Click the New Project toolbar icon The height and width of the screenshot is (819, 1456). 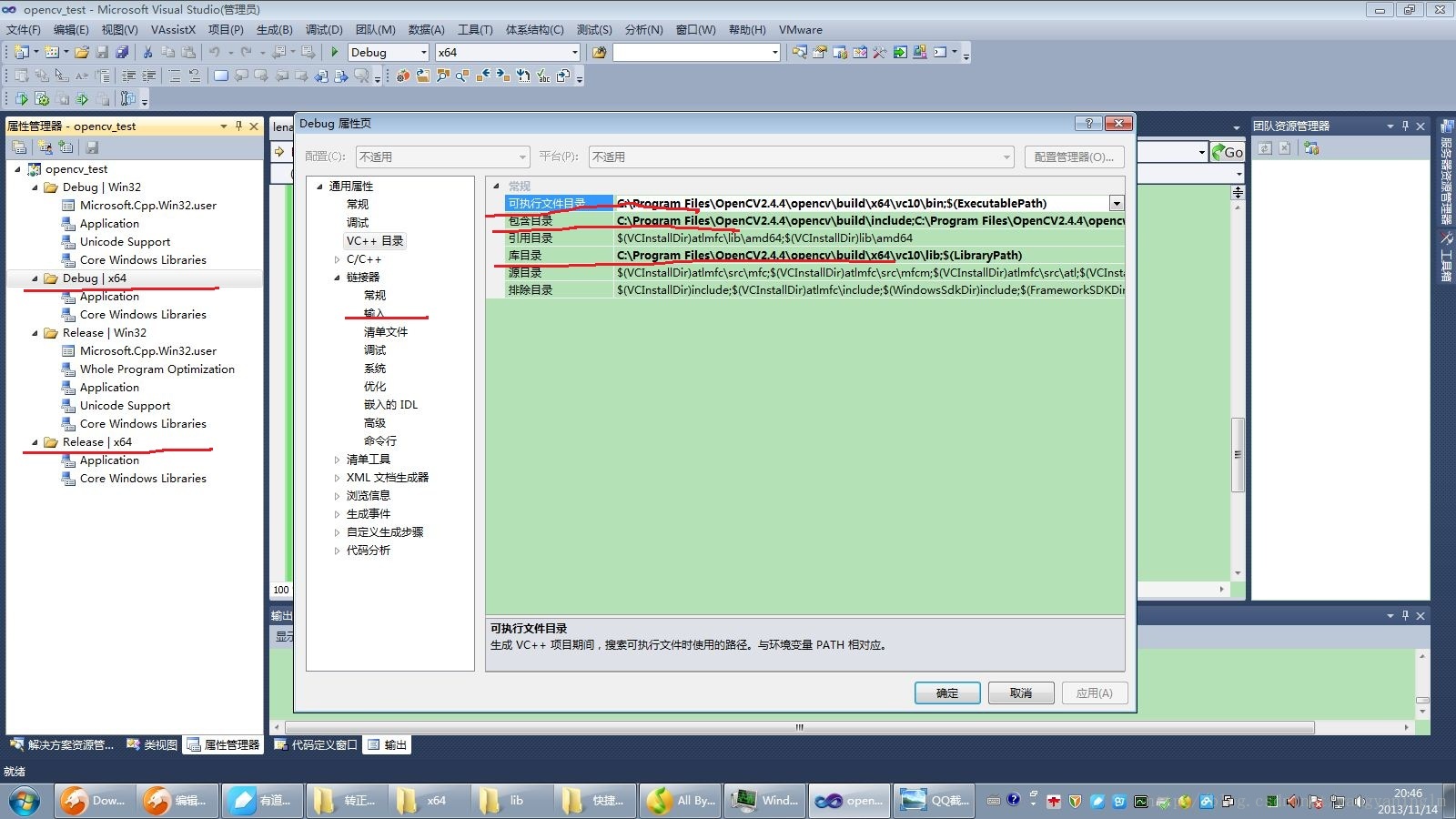(x=21, y=52)
